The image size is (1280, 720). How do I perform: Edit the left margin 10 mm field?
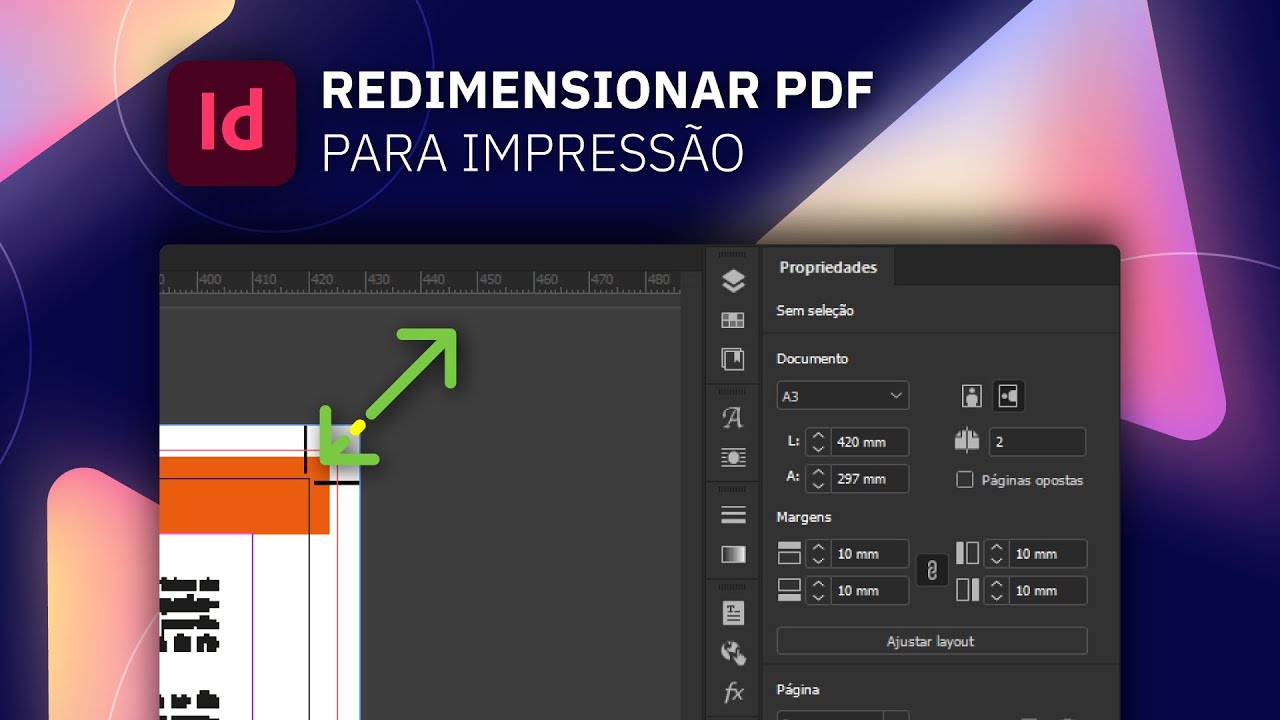coord(1047,553)
